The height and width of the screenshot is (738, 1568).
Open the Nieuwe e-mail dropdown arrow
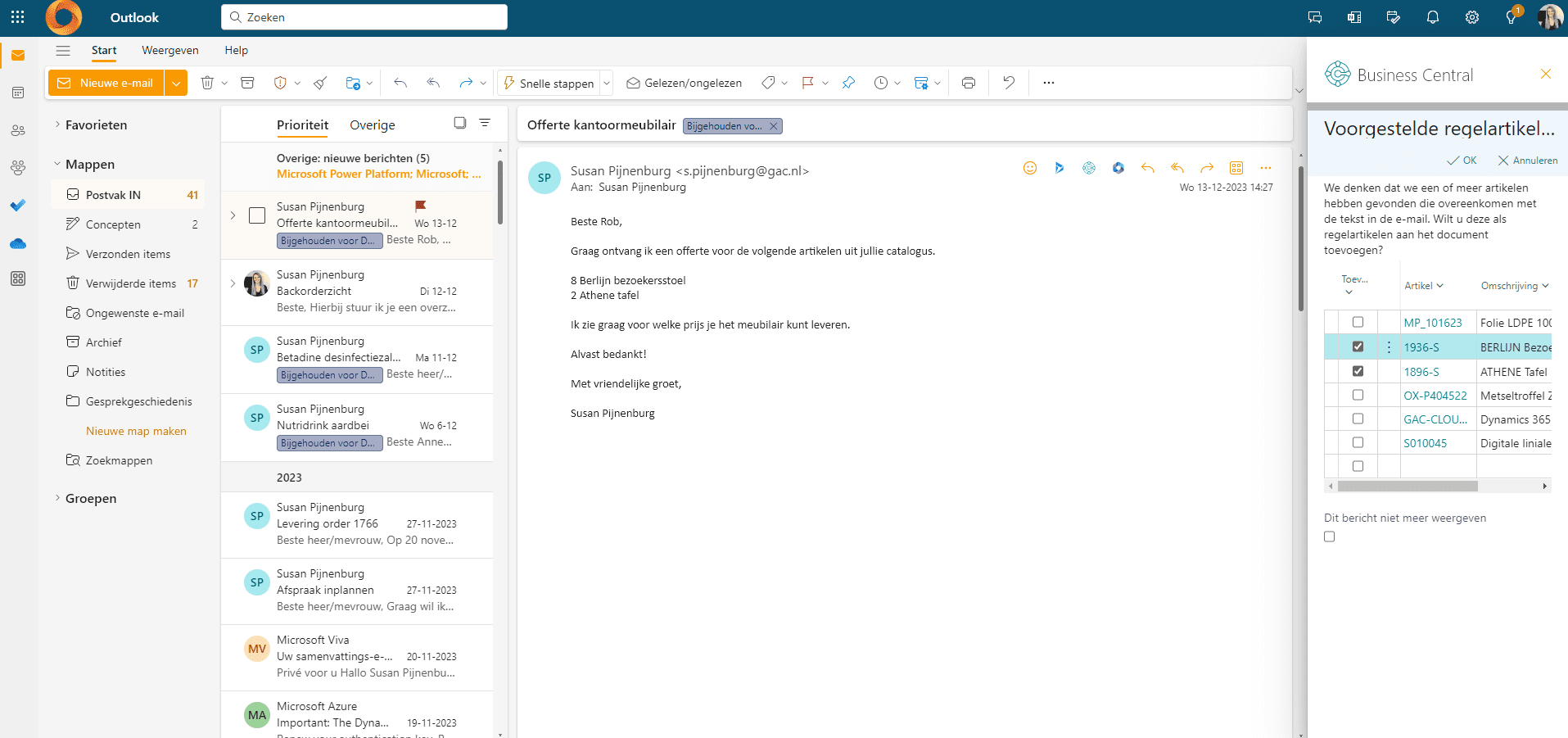click(176, 83)
